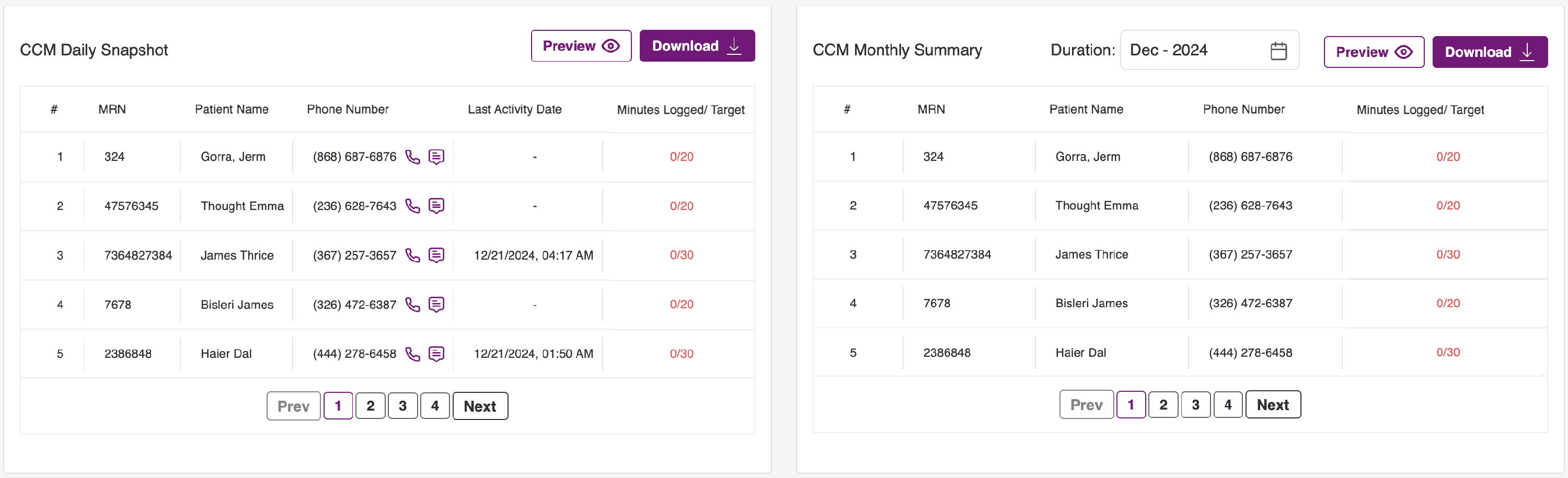Select Haier Dal in Monthly Summary

tap(1080, 353)
